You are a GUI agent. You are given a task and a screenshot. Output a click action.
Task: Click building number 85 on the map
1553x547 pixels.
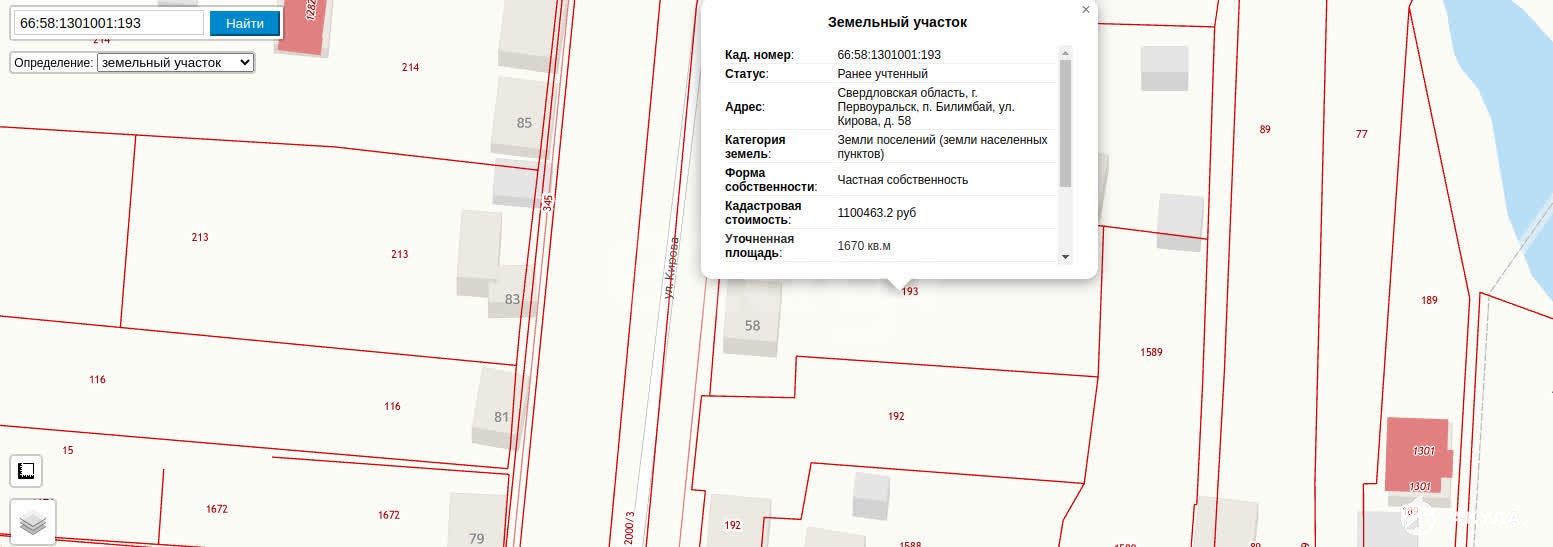pyautogui.click(x=524, y=122)
